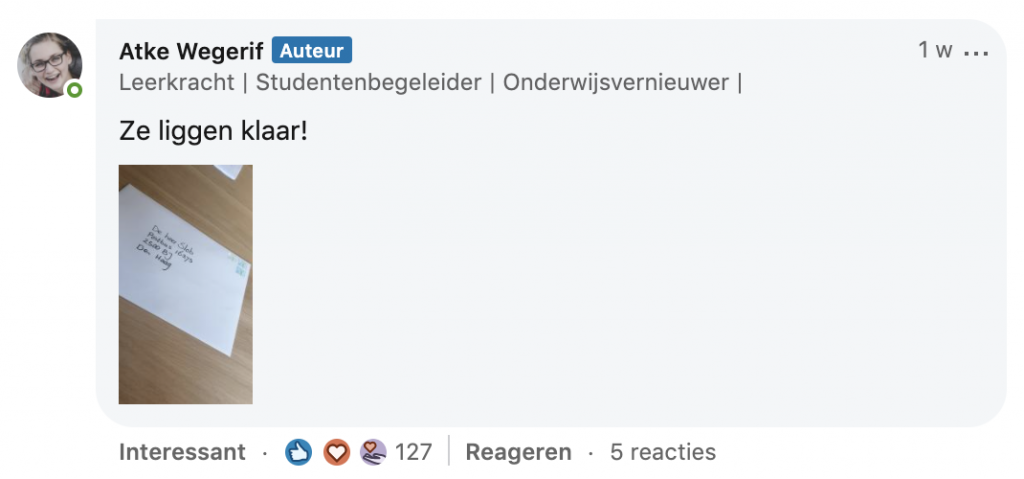Click the blue thumbs-up reaction icon
This screenshot has height=479, width=1024.
pyautogui.click(x=298, y=452)
